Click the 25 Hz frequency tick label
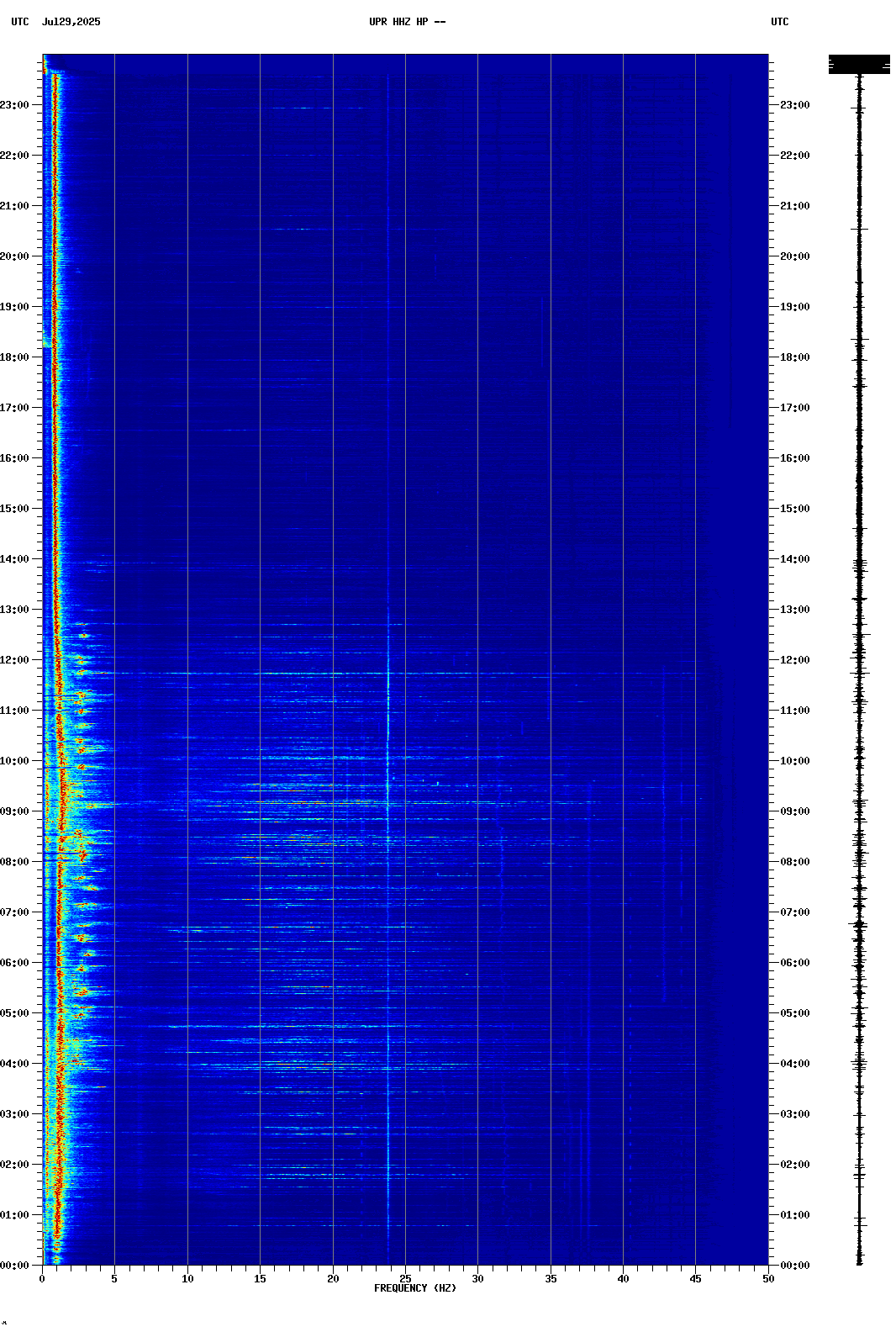Image resolution: width=896 pixels, height=1332 pixels. click(405, 1279)
